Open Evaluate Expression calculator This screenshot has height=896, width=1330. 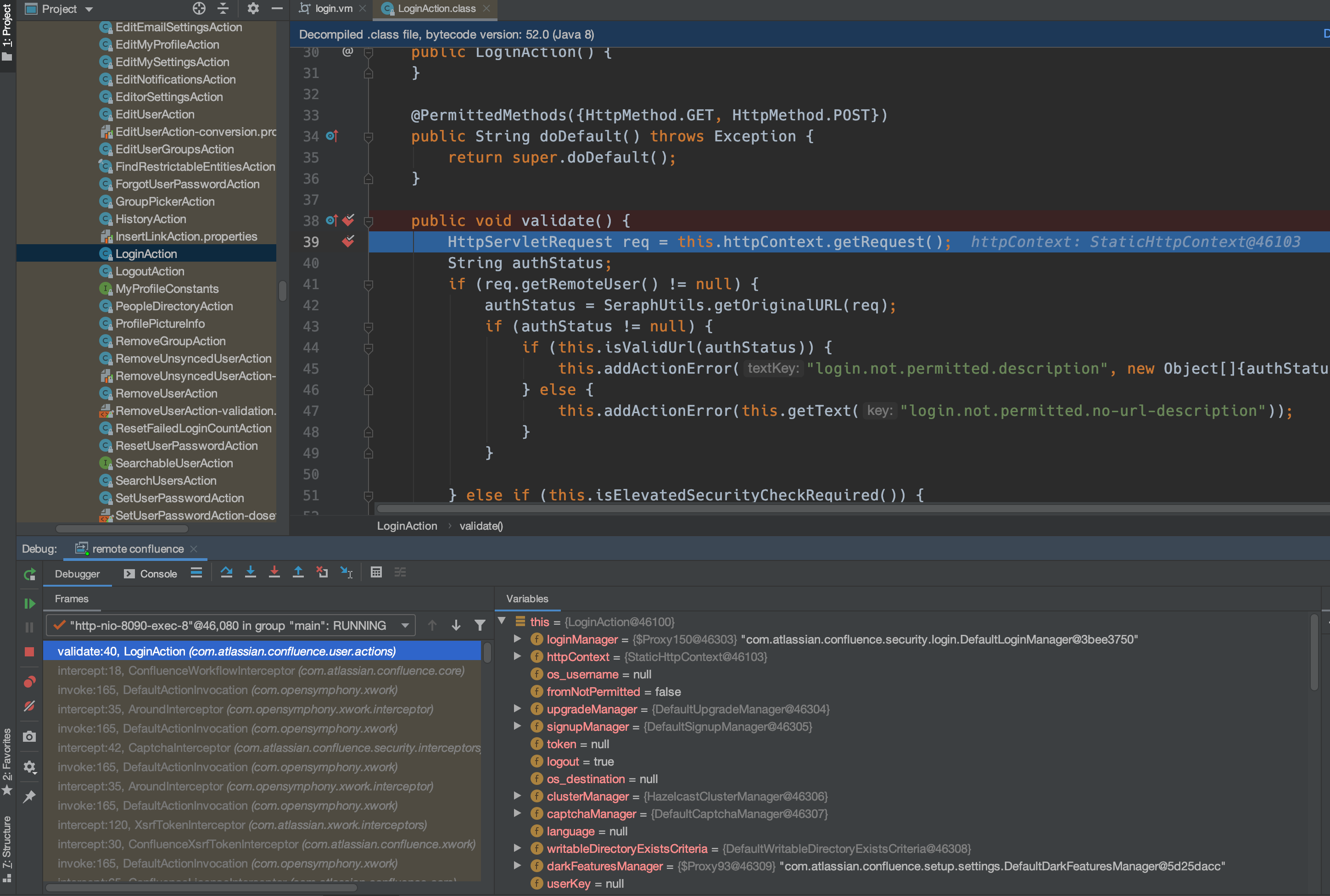point(376,572)
